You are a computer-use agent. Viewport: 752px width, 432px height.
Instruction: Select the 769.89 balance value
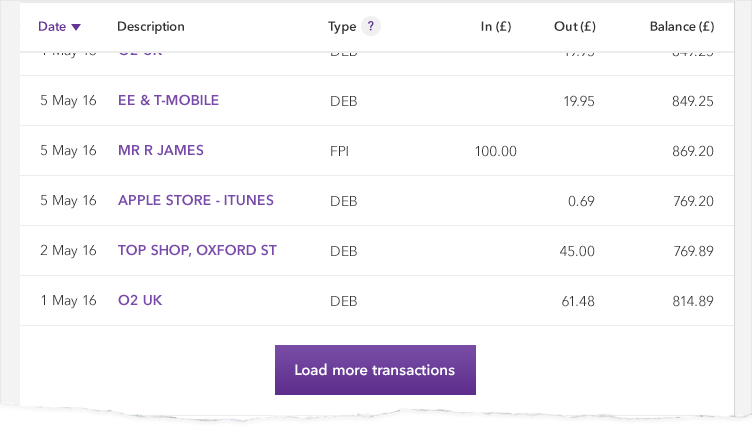coord(693,251)
